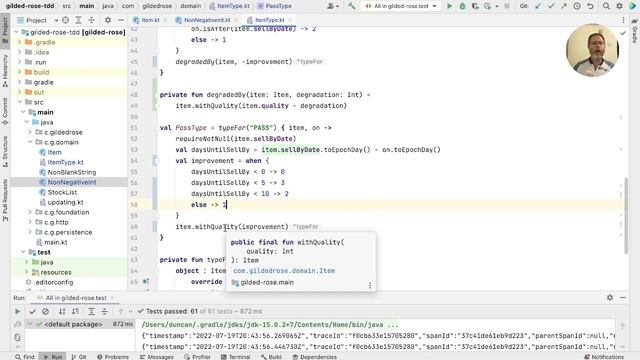The image size is (640, 360).
Task: Open popup more-options dots in documentation tooltip
Action: pyautogui.click(x=370, y=285)
